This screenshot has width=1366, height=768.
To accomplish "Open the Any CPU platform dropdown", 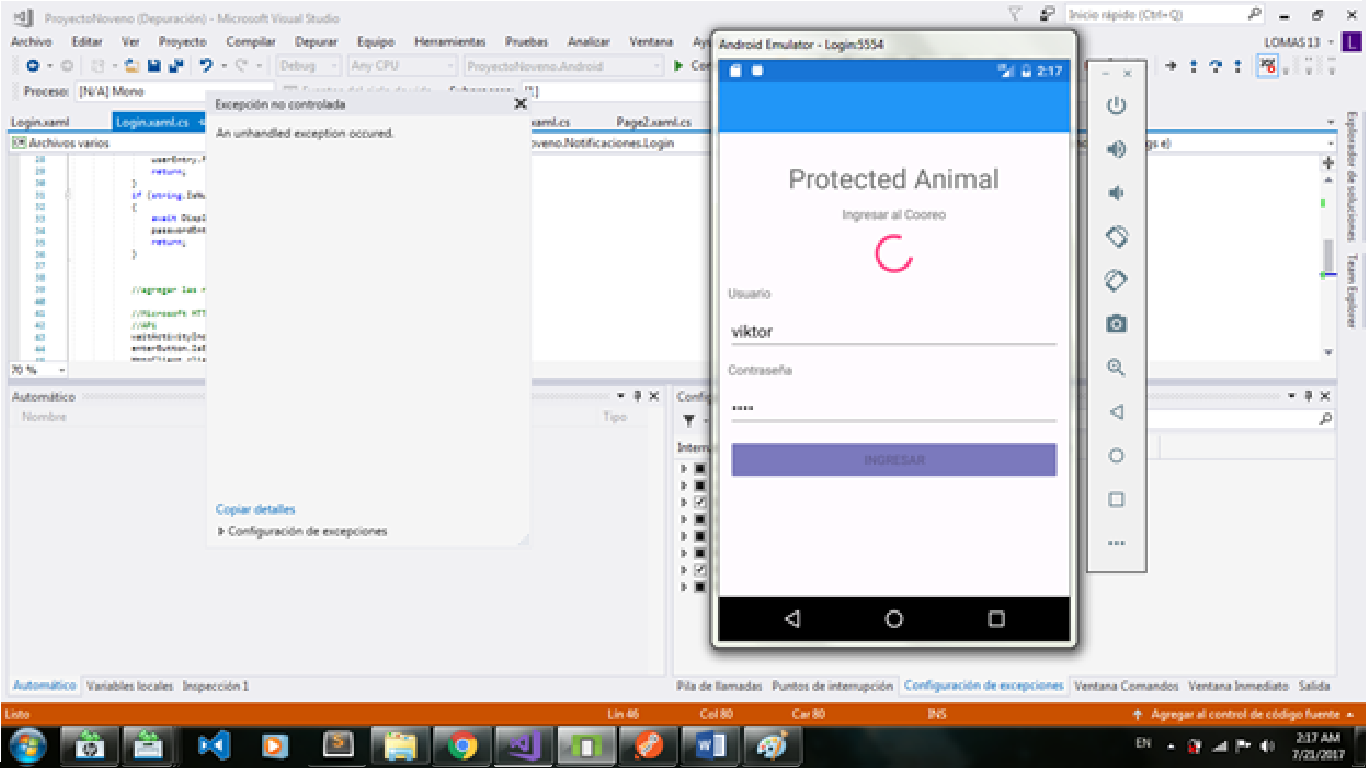I will point(401,66).
